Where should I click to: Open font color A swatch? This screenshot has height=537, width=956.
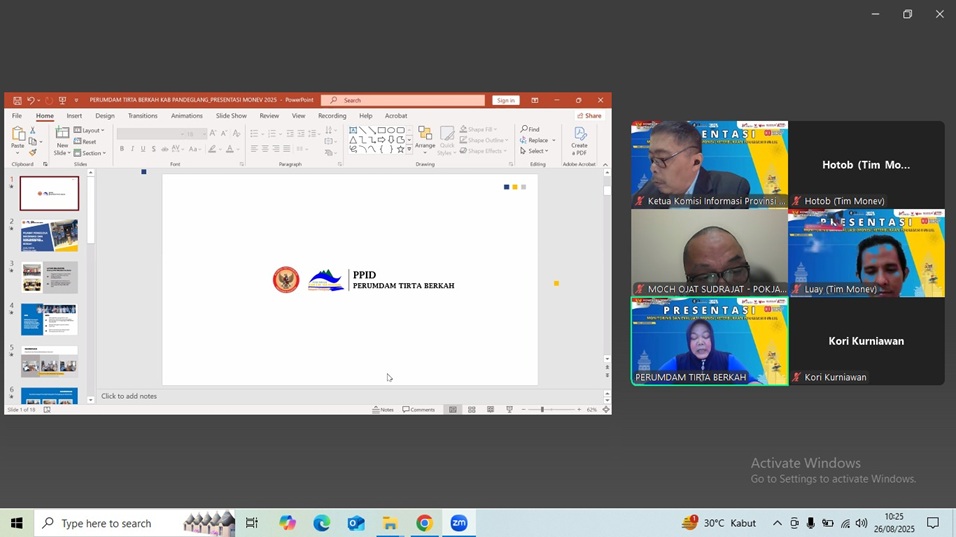[230, 149]
